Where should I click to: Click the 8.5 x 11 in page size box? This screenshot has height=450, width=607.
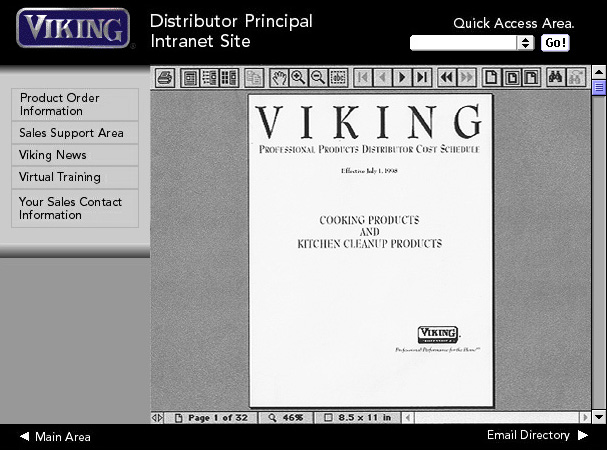[x=358, y=418]
